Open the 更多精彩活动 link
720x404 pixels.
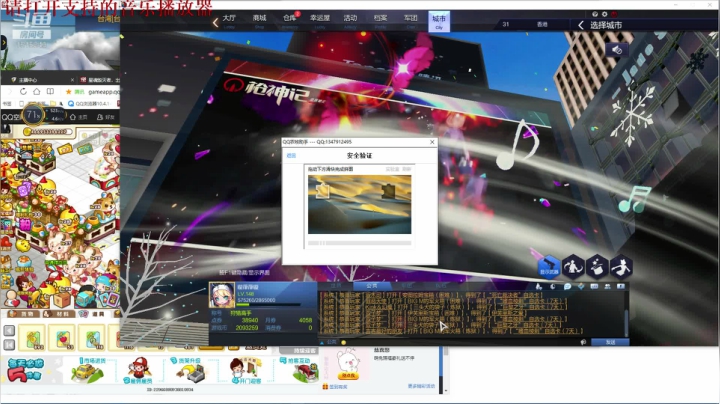point(421,386)
